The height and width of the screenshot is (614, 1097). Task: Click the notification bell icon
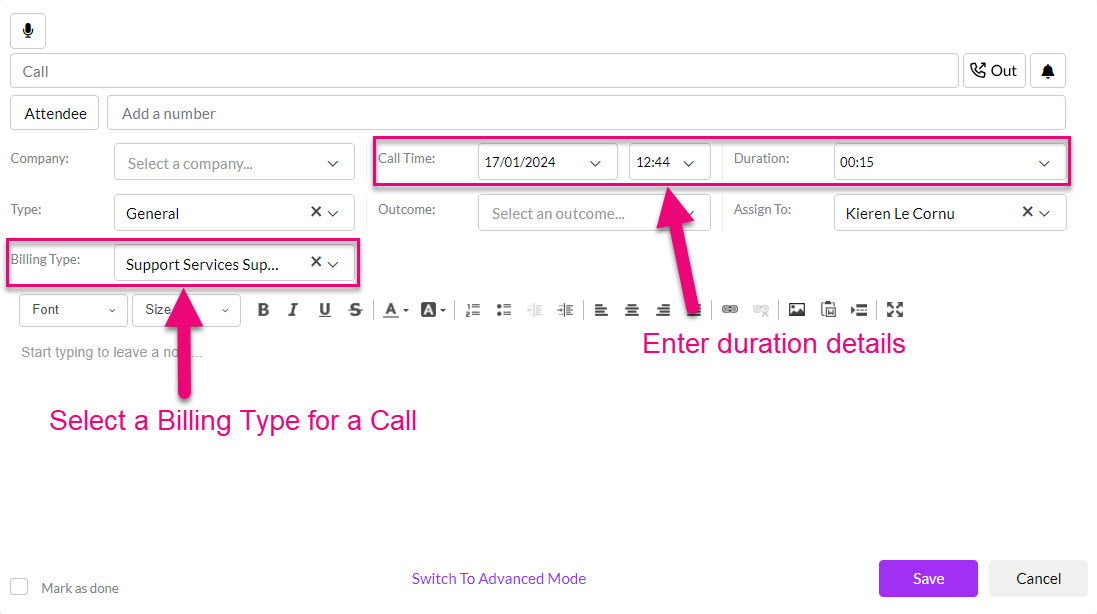pyautogui.click(x=1047, y=71)
